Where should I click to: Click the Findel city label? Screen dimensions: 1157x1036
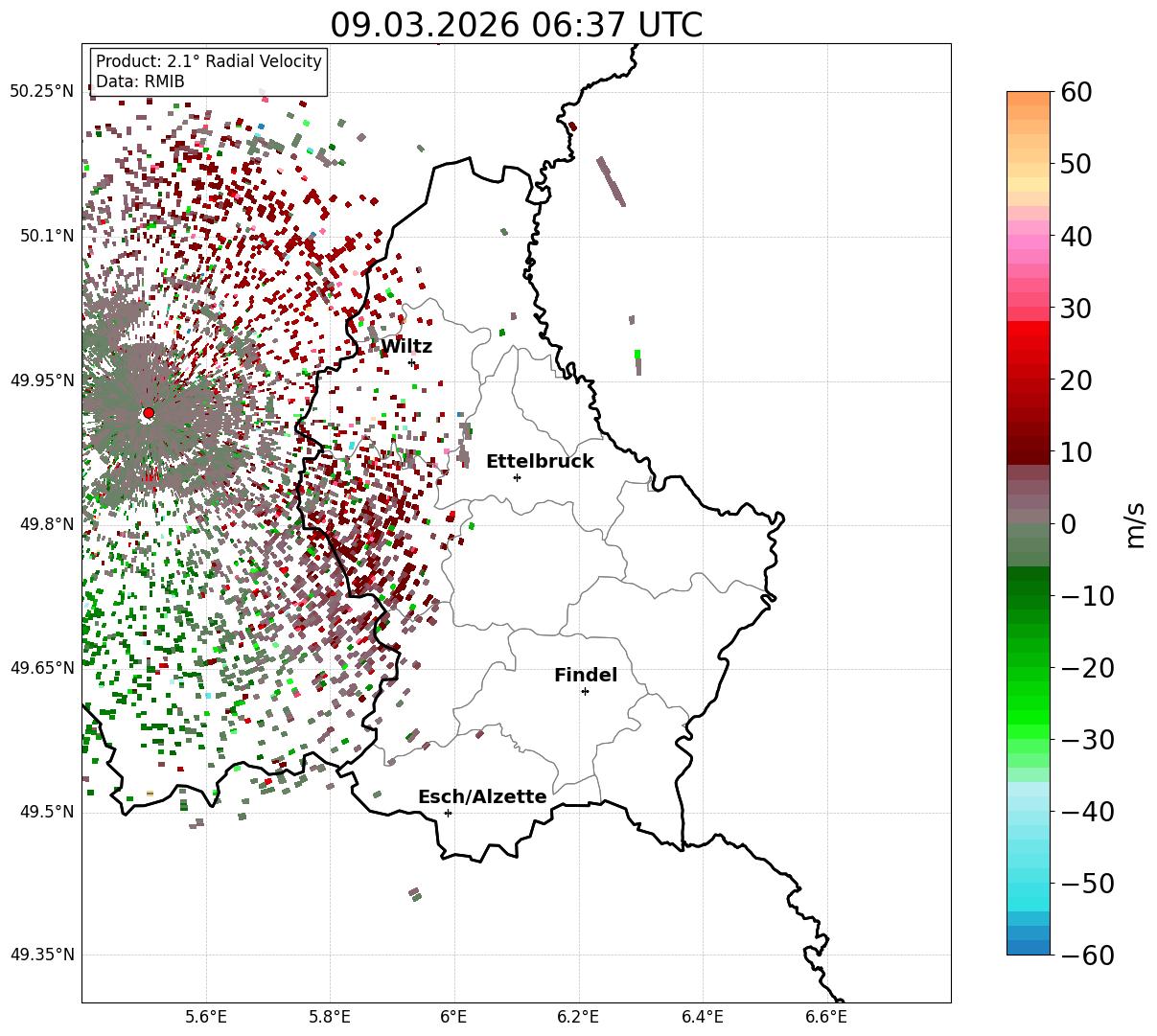coord(586,675)
